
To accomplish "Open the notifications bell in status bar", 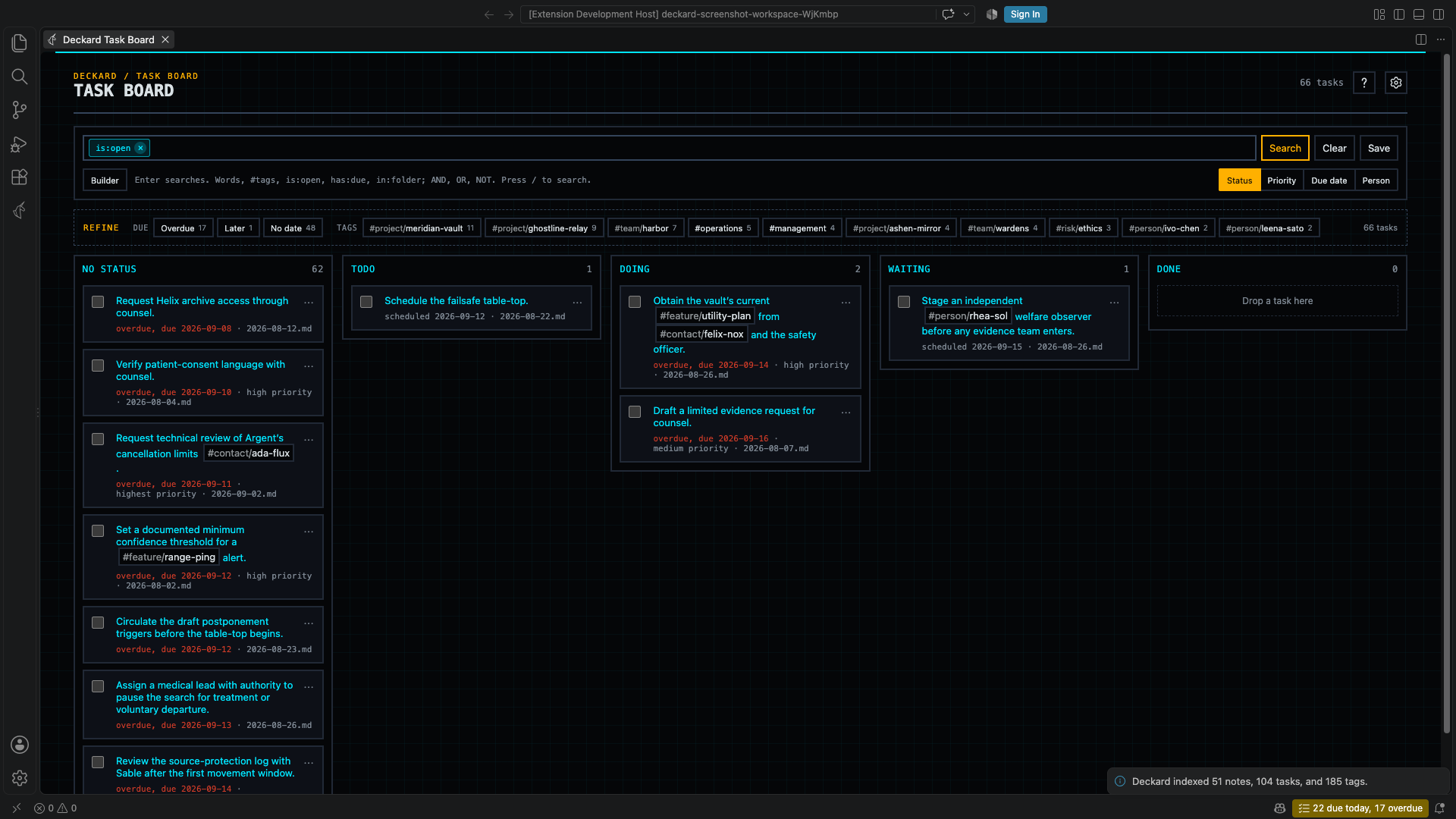I will 1439,808.
